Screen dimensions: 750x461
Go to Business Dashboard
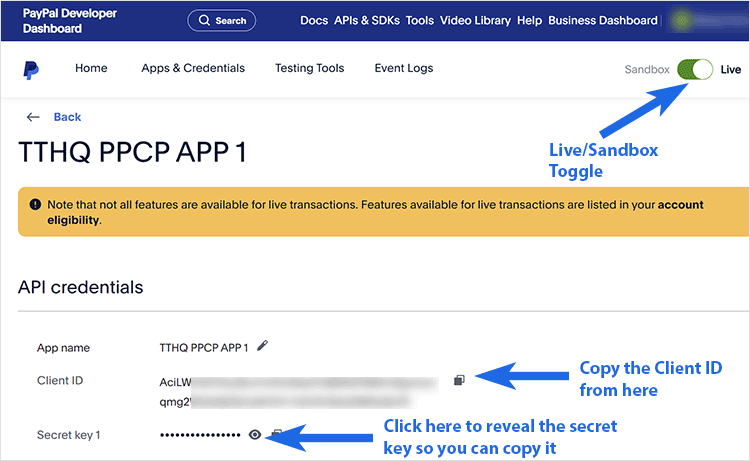pyautogui.click(x=603, y=21)
